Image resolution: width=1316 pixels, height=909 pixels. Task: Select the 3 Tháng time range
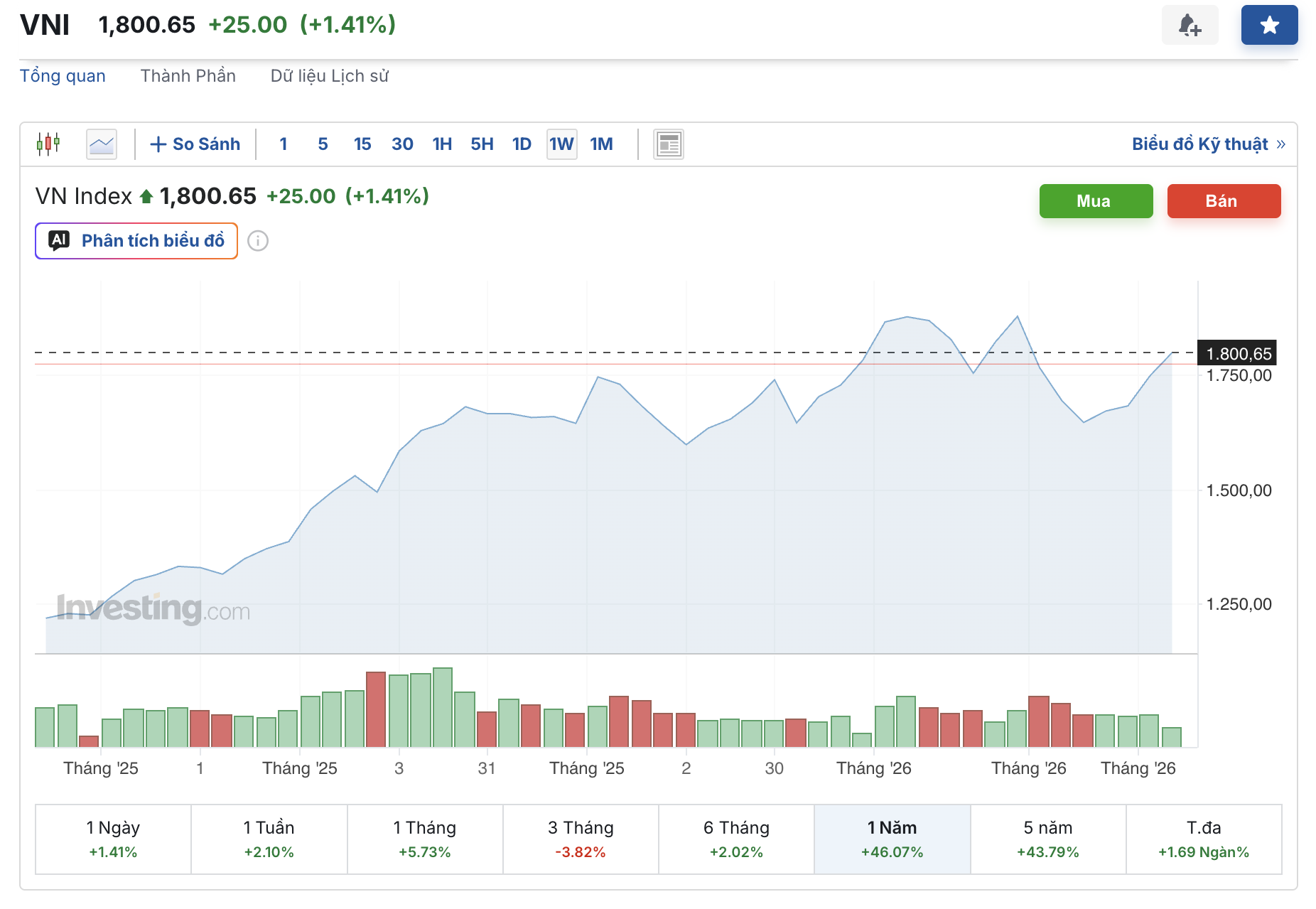(580, 839)
